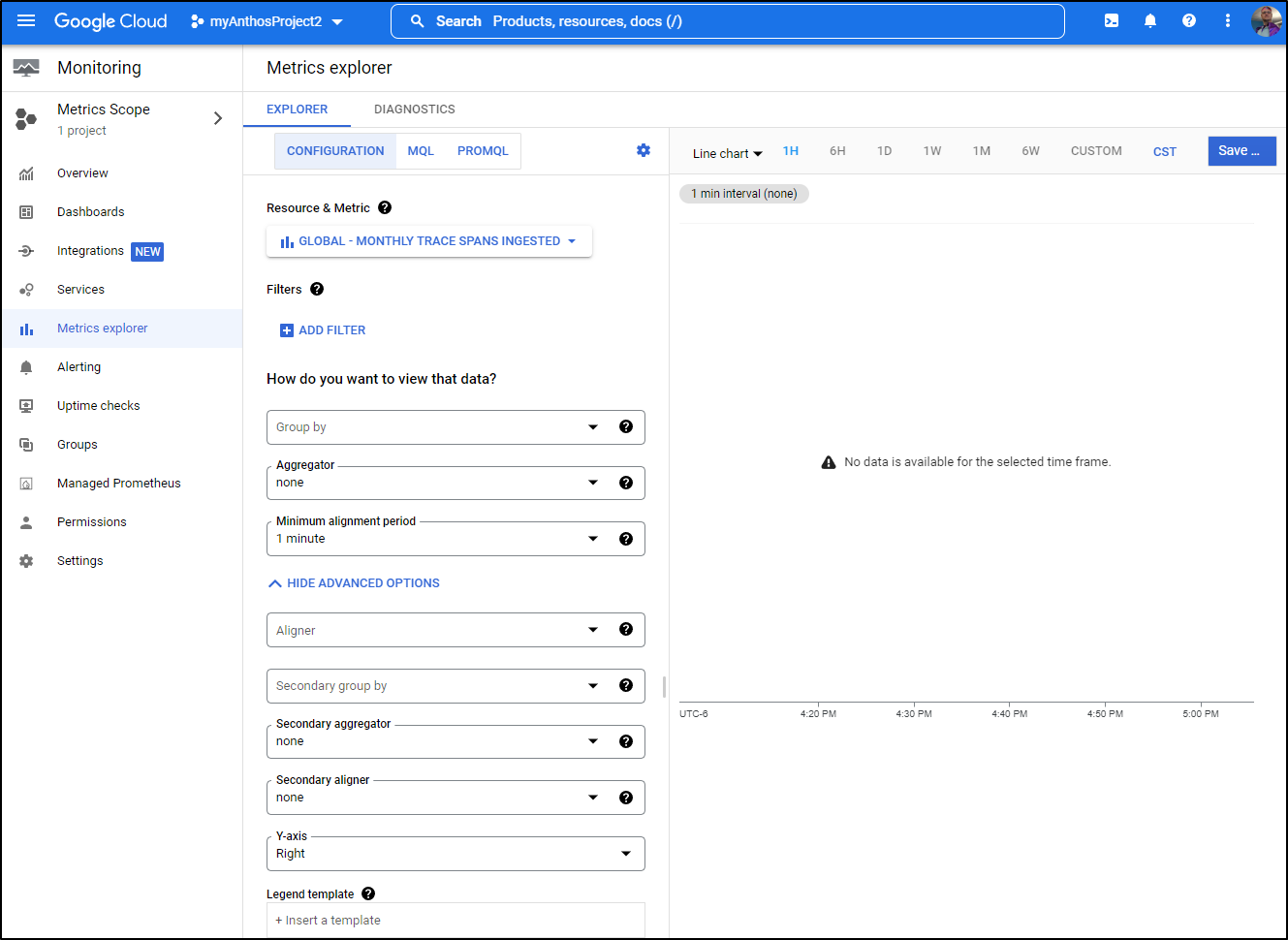
Task: Show help for Aligner field
Action: point(626,629)
